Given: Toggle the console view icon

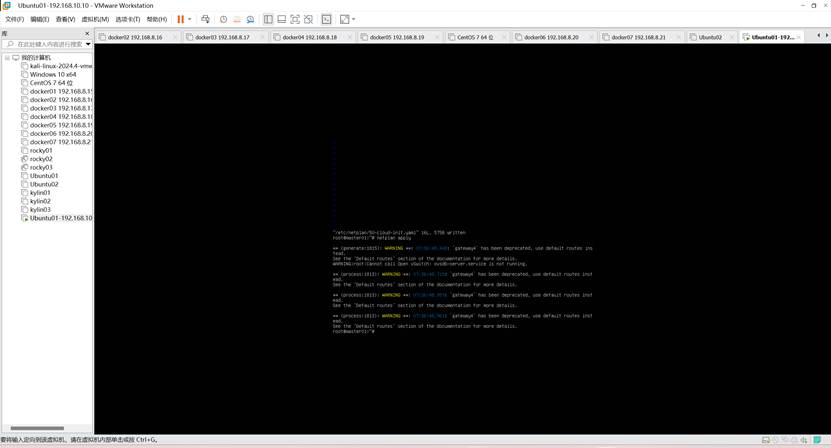Looking at the screenshot, I should click(x=326, y=19).
